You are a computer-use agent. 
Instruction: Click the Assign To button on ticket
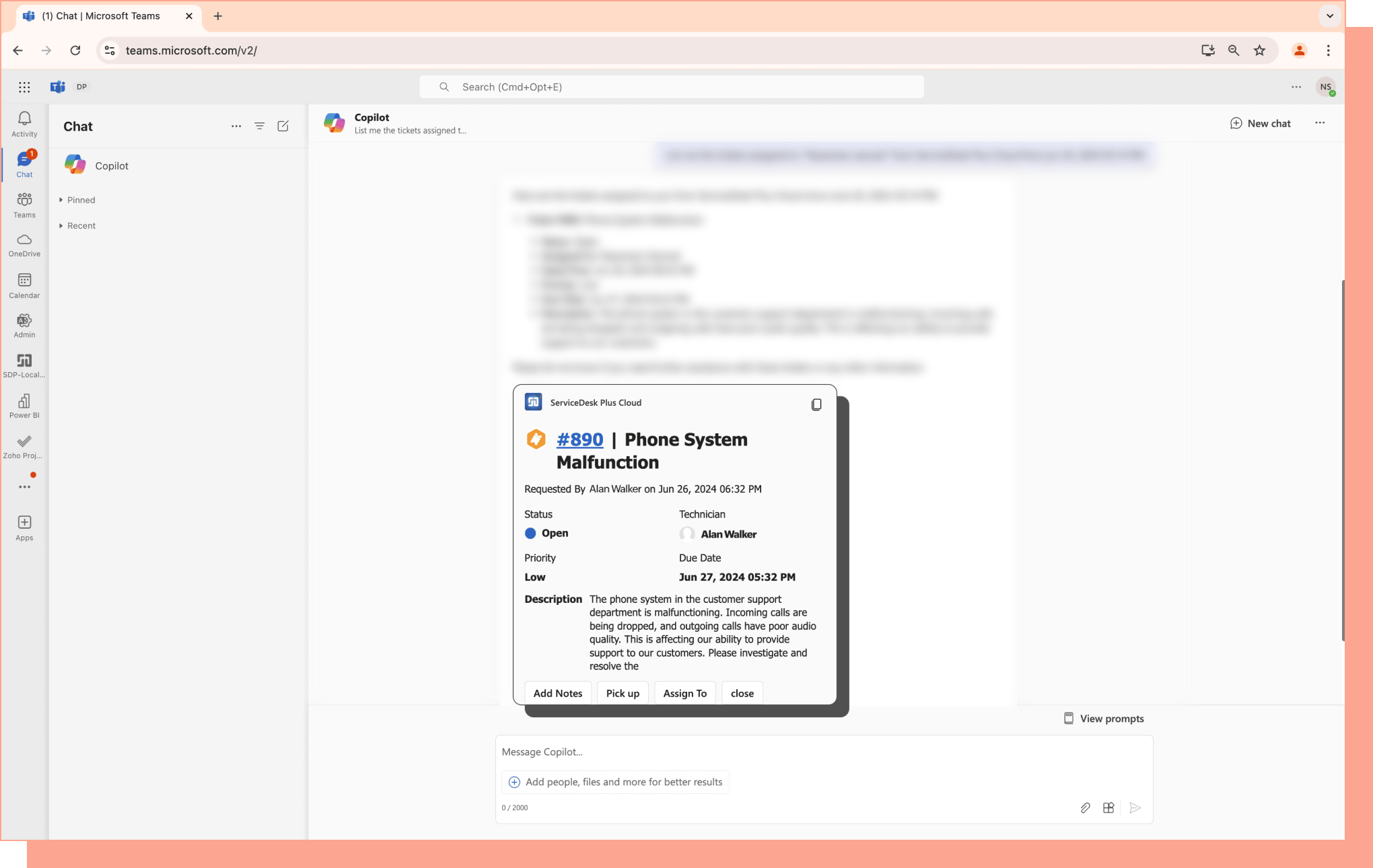pyautogui.click(x=685, y=693)
